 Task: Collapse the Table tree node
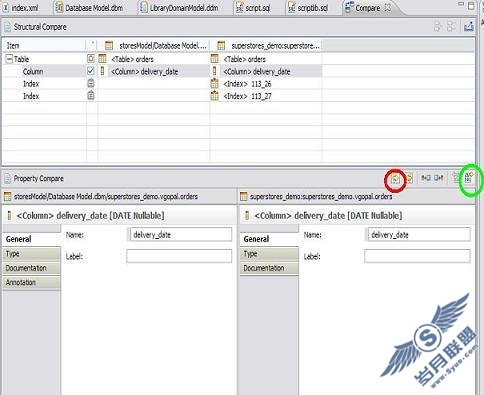point(9,59)
